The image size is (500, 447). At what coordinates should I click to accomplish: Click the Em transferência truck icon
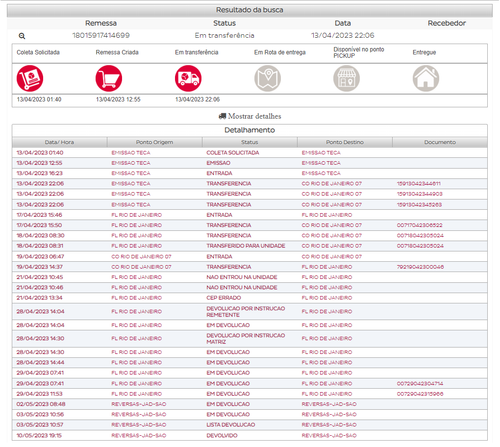(x=188, y=78)
